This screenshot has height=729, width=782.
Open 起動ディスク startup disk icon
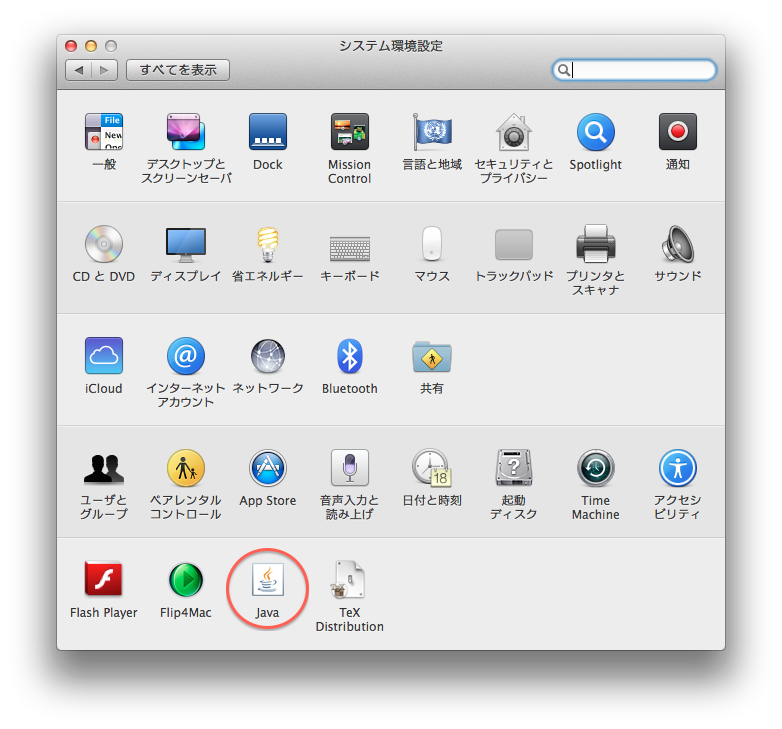514,468
